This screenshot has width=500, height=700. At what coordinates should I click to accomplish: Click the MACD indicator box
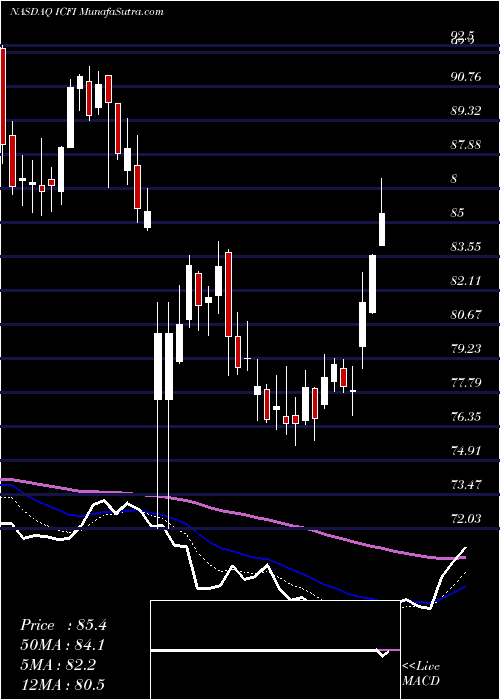275,650
